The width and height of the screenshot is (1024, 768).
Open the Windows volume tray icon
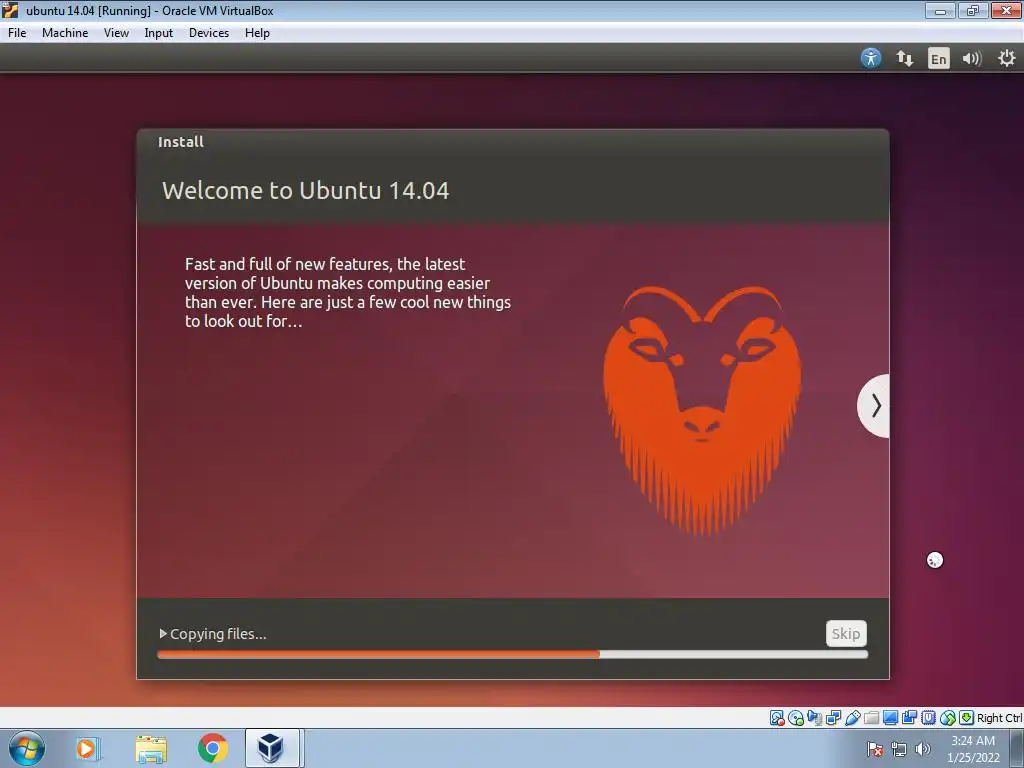pyautogui.click(x=923, y=749)
